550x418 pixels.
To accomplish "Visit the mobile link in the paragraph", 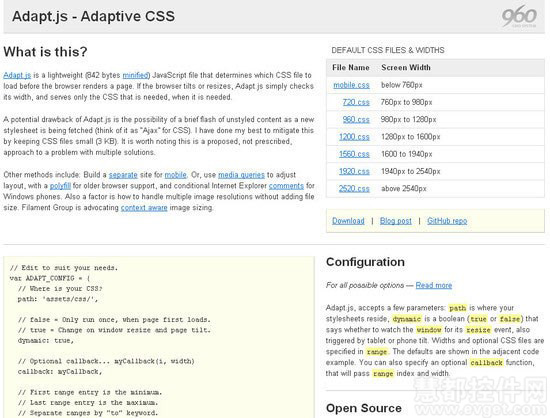I will [x=176, y=175].
